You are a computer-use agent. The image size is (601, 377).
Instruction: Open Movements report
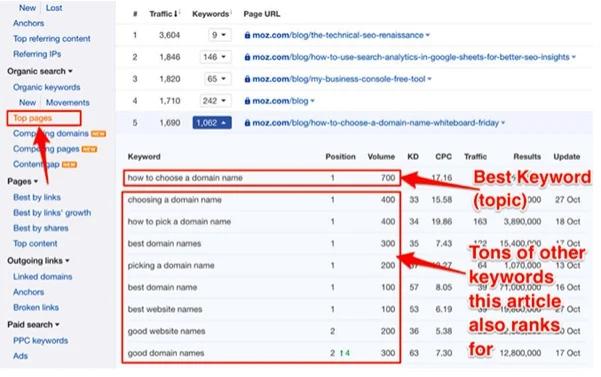coord(67,103)
